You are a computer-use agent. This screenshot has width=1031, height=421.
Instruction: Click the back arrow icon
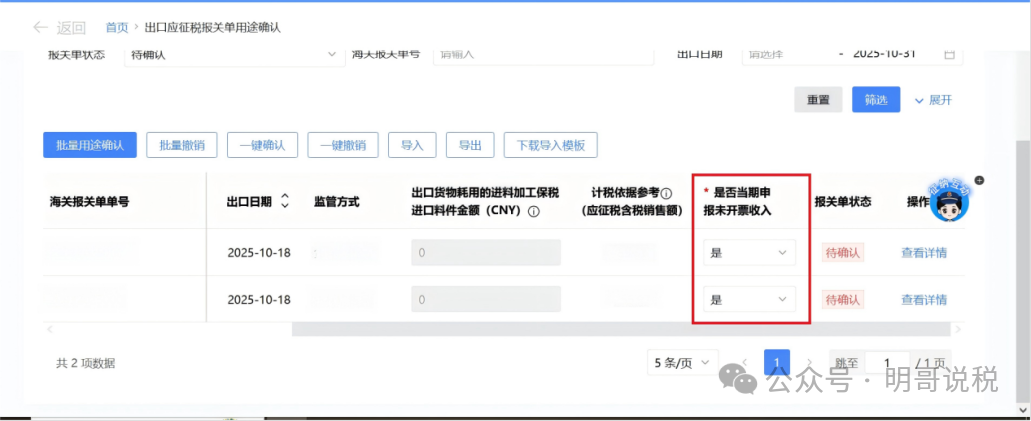[x=40, y=27]
